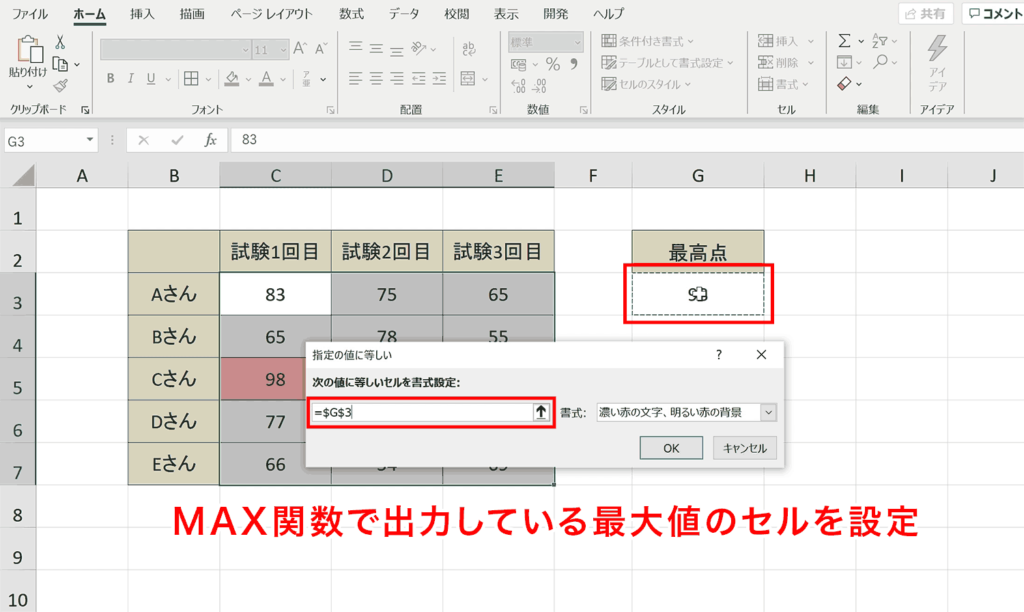Click the Clear eraser icon
Screen dimensions: 1024x612
click(844, 84)
